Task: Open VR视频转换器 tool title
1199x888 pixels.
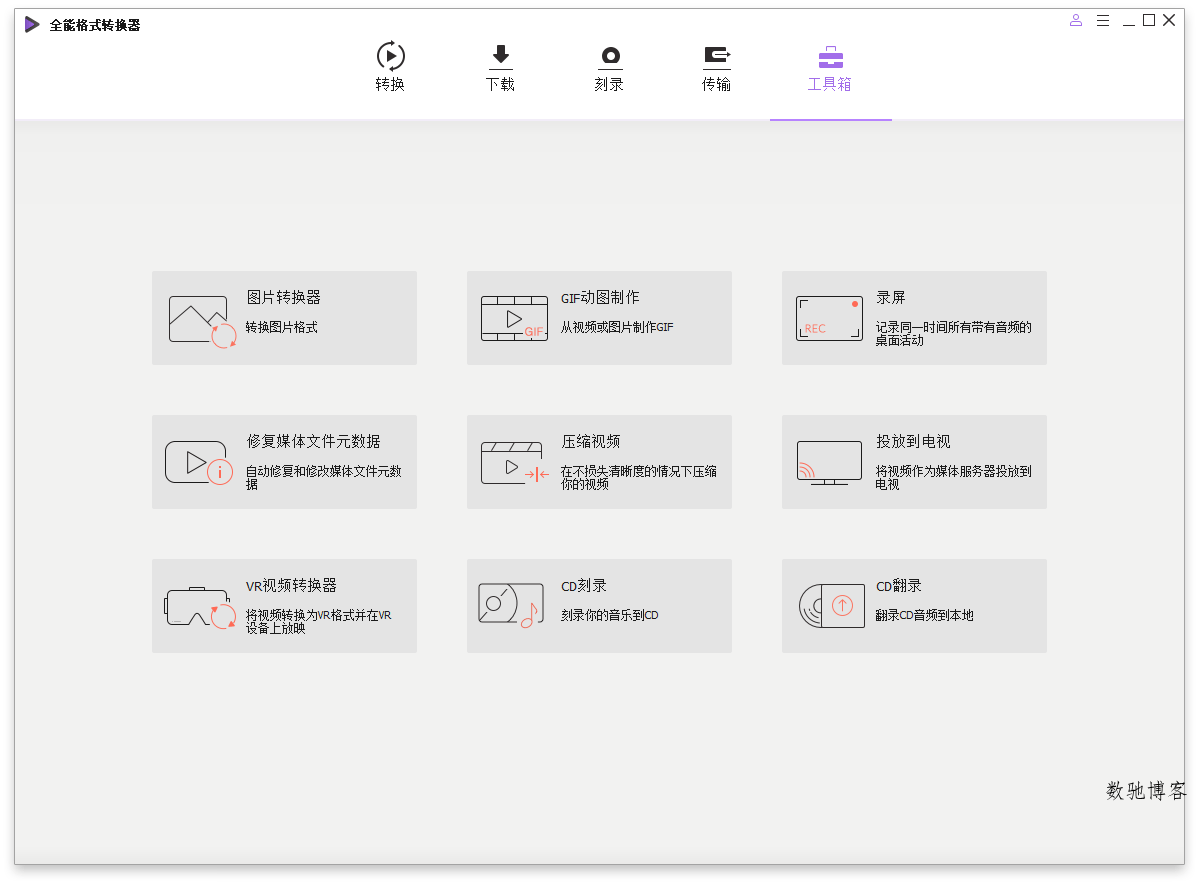Action: (291, 585)
